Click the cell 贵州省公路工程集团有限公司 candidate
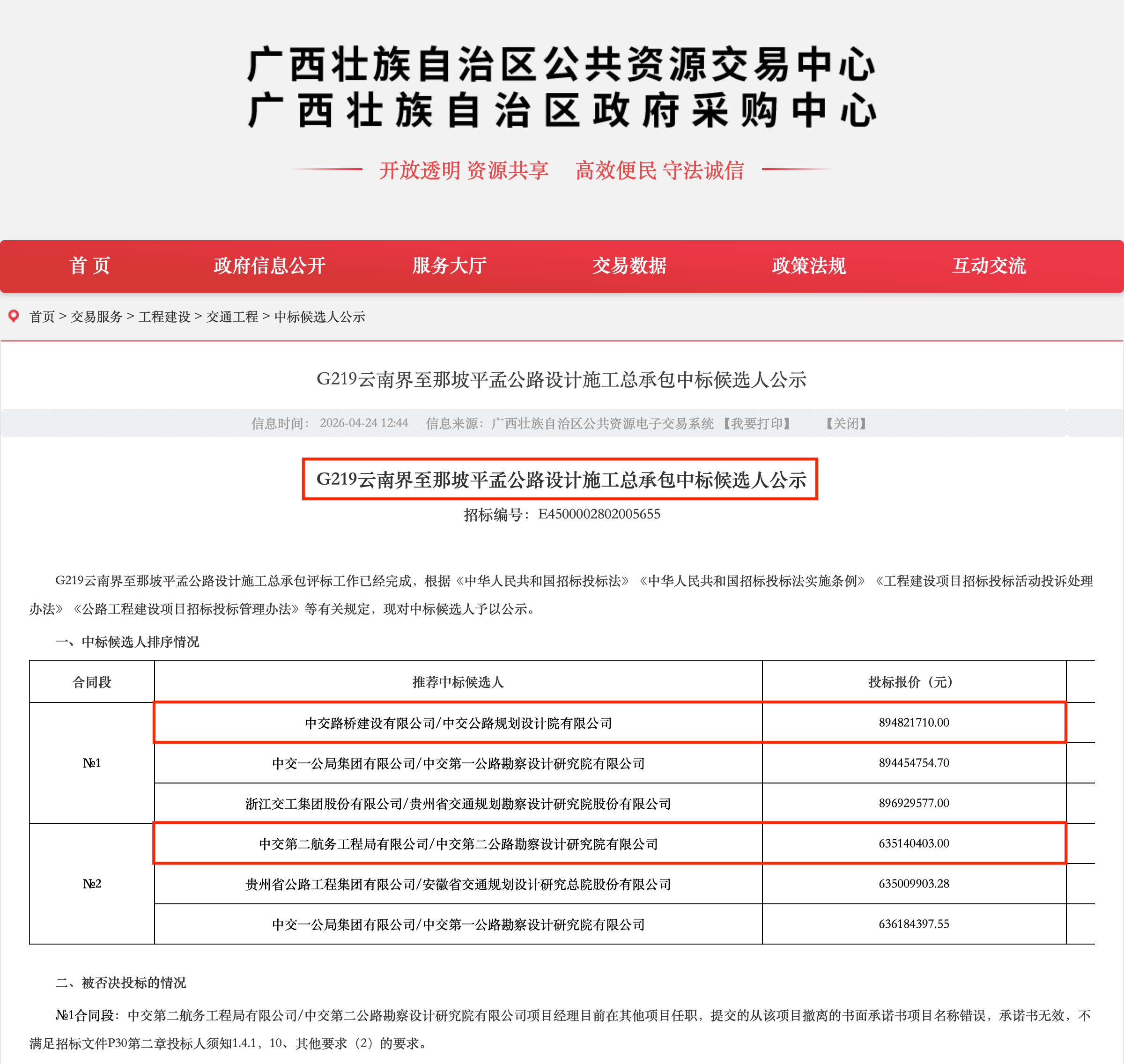The height and width of the screenshot is (1064, 1124). pos(458,884)
